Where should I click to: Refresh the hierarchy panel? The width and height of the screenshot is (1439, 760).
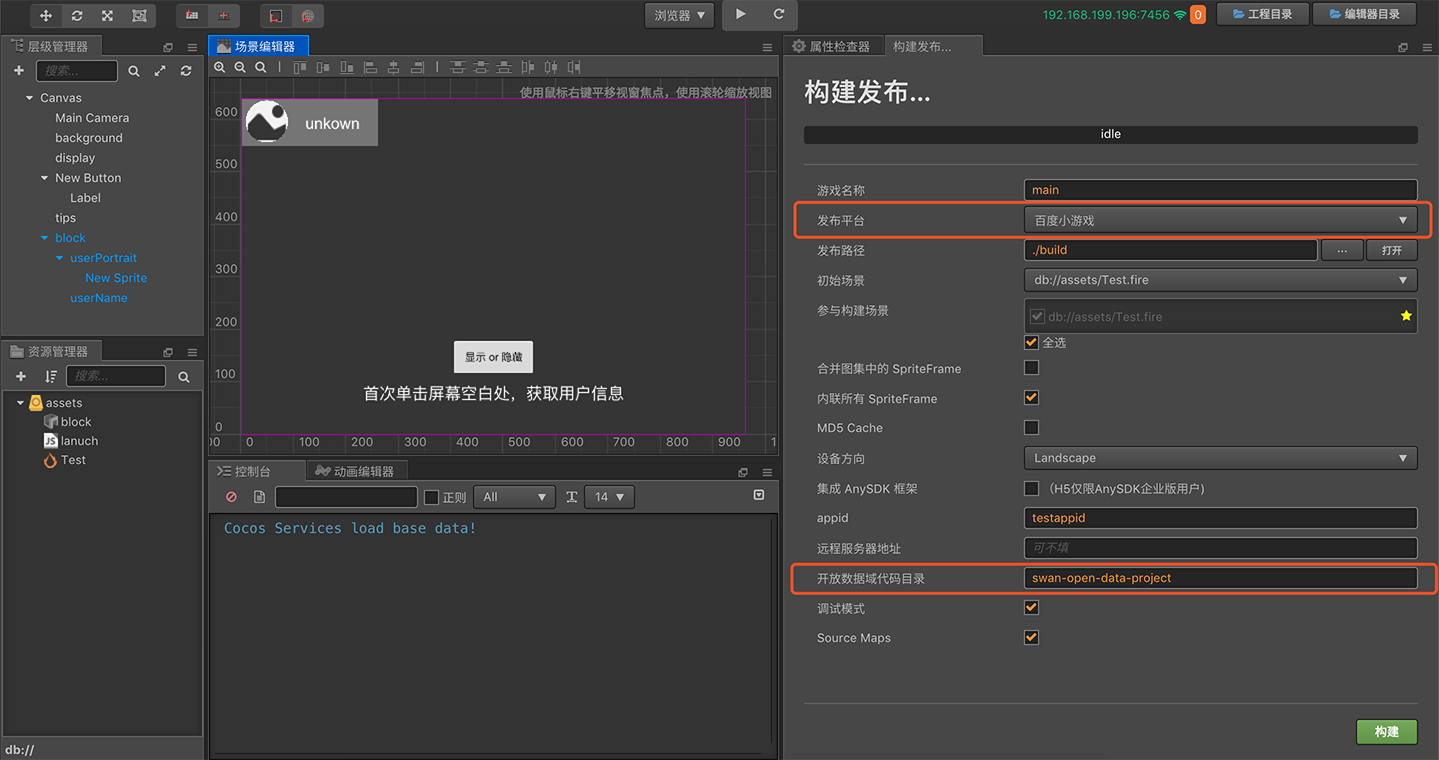click(186, 71)
